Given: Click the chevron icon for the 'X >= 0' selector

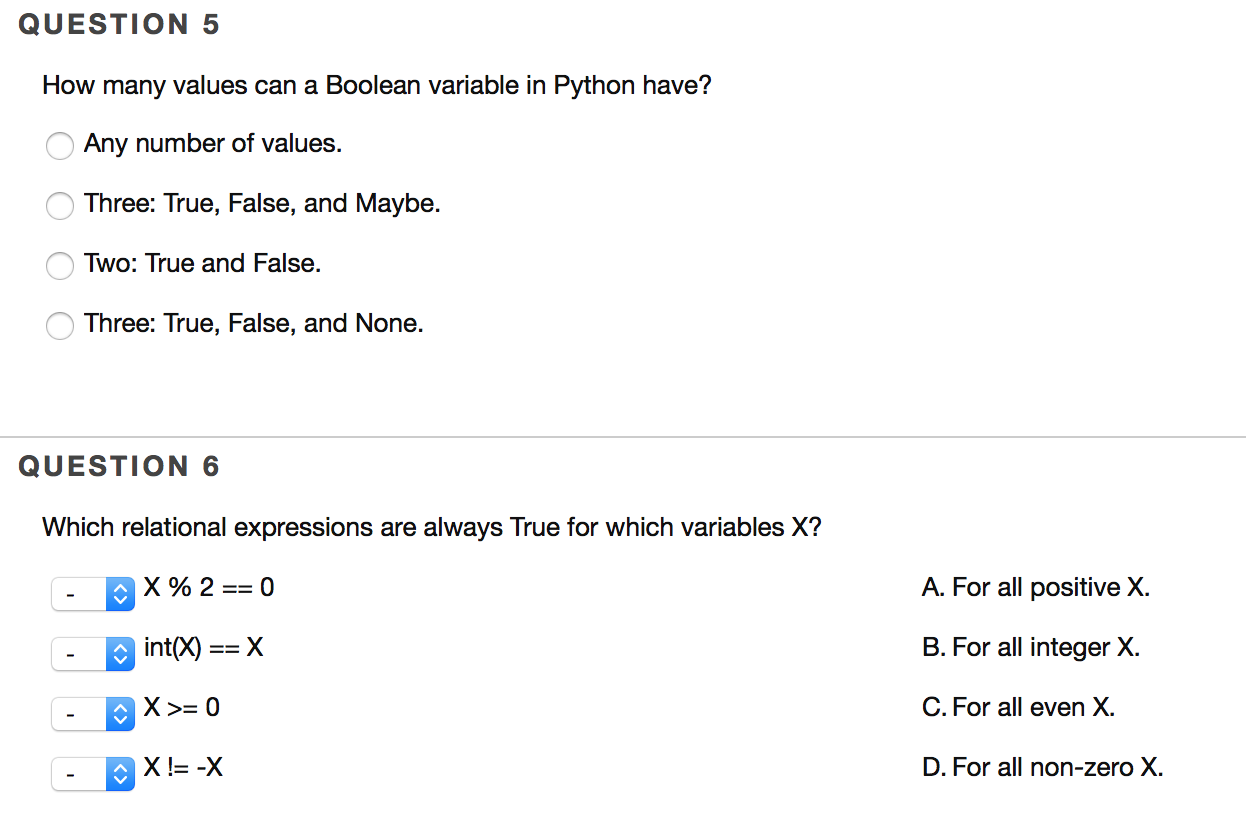Looking at the screenshot, I should (x=120, y=713).
